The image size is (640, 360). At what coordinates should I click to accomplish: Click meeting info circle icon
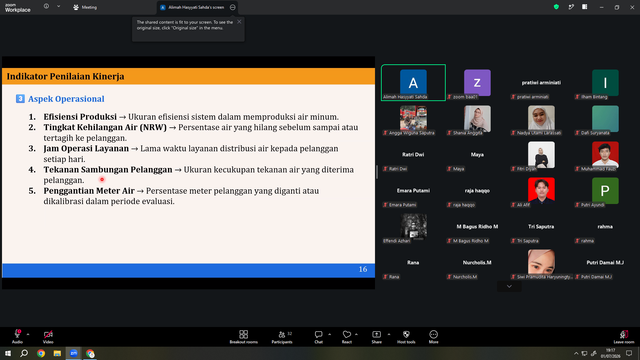(46, 7)
